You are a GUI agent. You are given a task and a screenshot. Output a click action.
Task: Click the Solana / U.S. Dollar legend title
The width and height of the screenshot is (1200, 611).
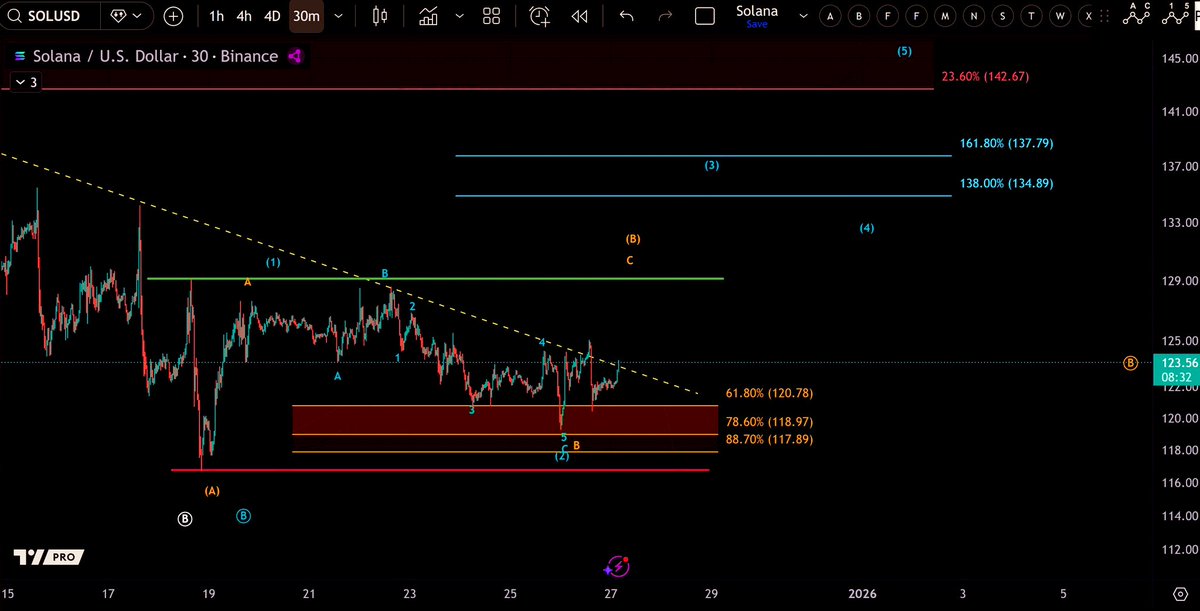coord(154,57)
